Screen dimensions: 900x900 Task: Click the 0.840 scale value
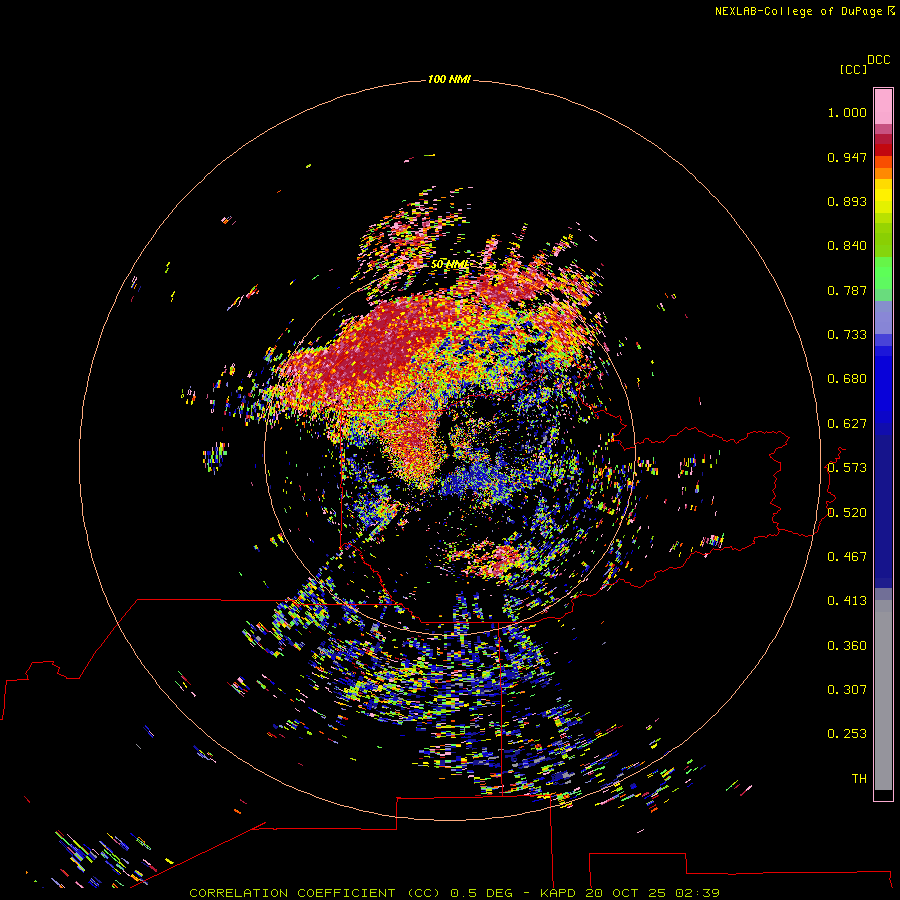[x=847, y=246]
